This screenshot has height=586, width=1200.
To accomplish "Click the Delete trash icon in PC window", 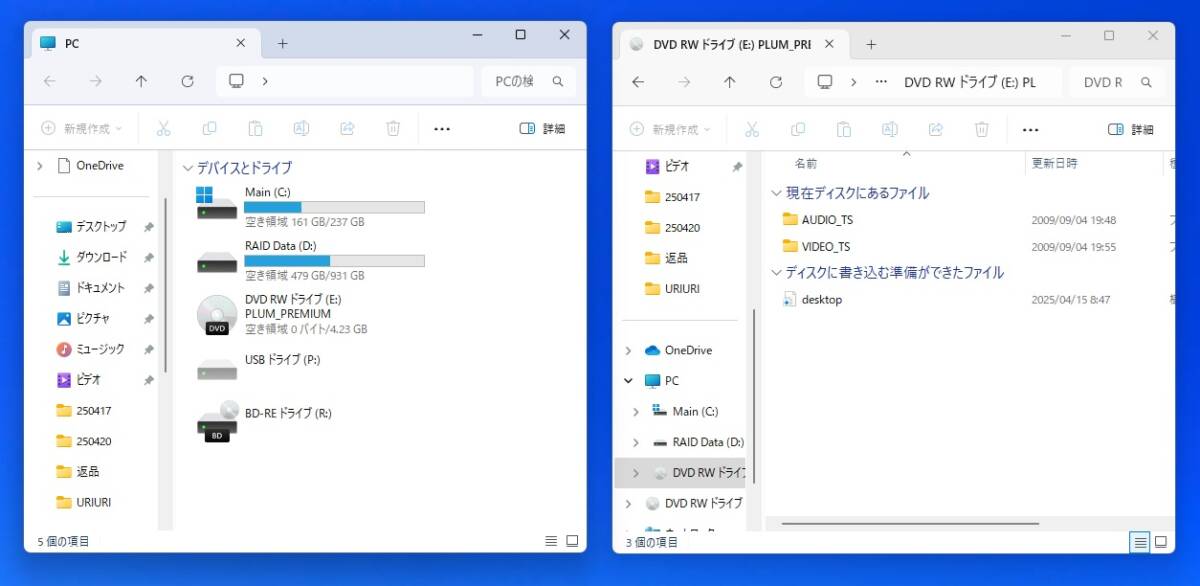I will coord(394,128).
